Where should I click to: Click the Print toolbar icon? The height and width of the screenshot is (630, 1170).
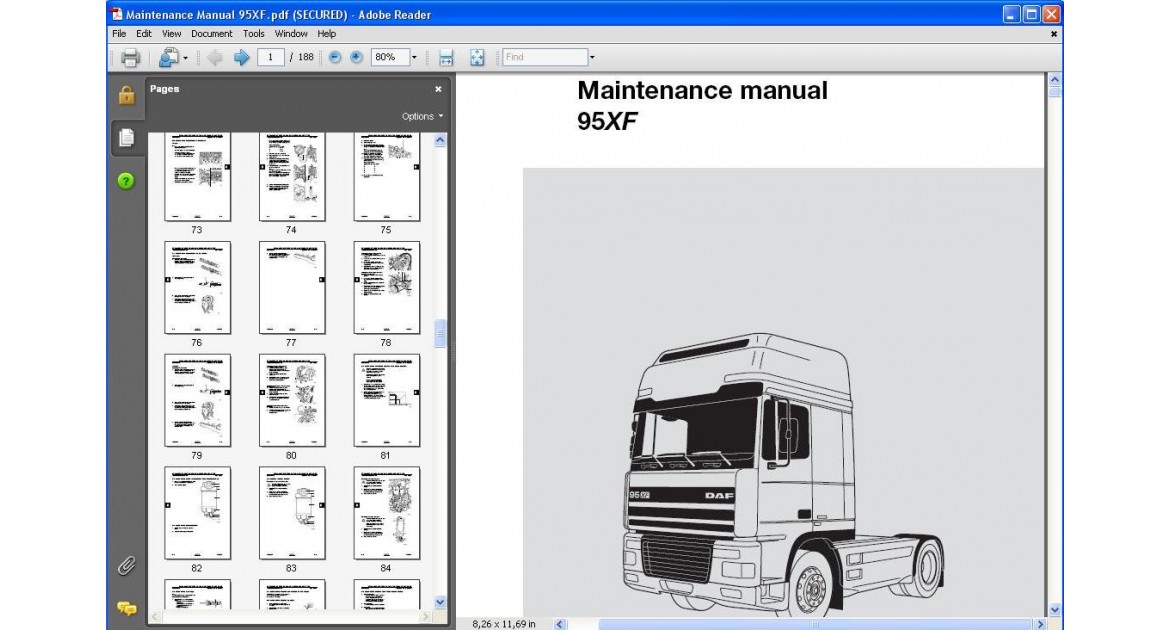131,57
